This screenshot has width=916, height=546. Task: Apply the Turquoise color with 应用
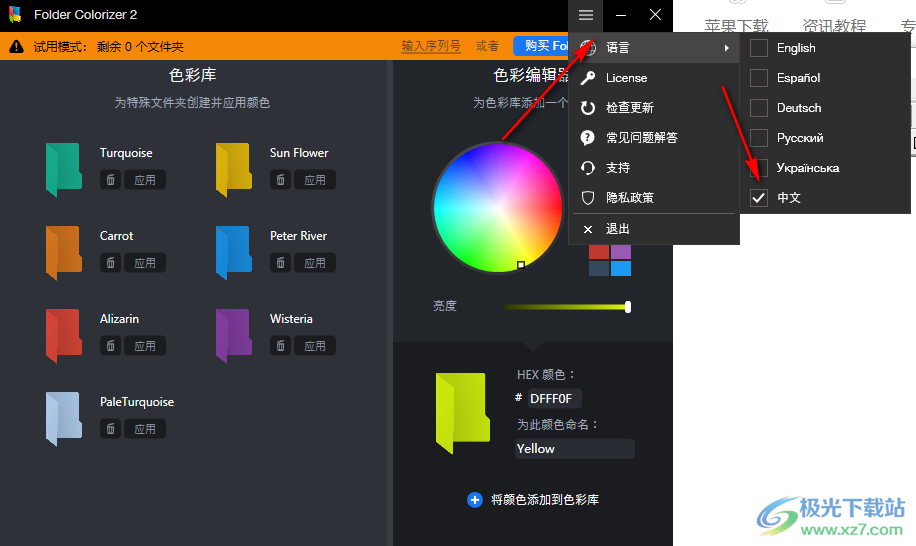(x=145, y=180)
